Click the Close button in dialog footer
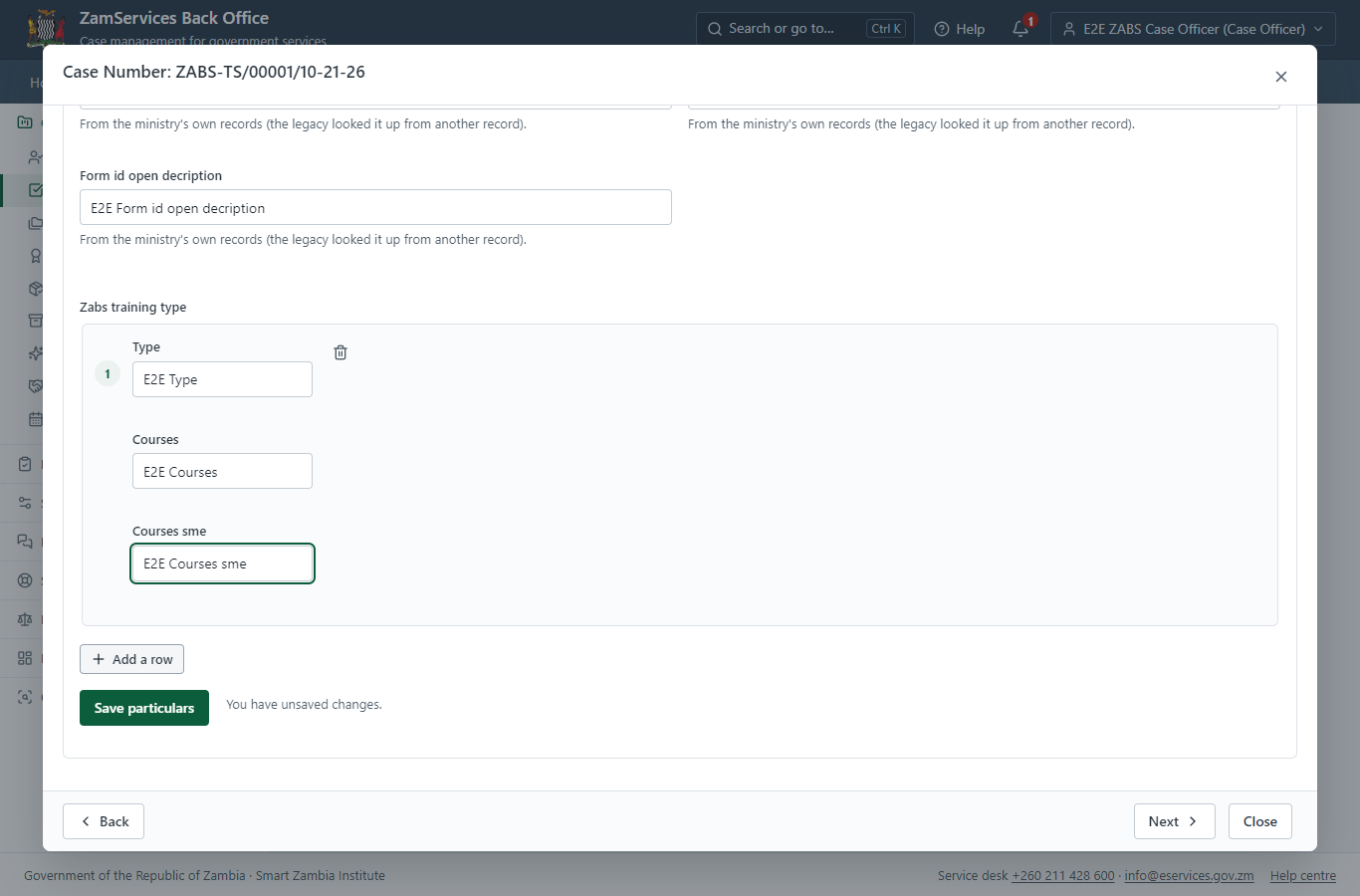This screenshot has width=1360, height=896. (x=1259, y=821)
